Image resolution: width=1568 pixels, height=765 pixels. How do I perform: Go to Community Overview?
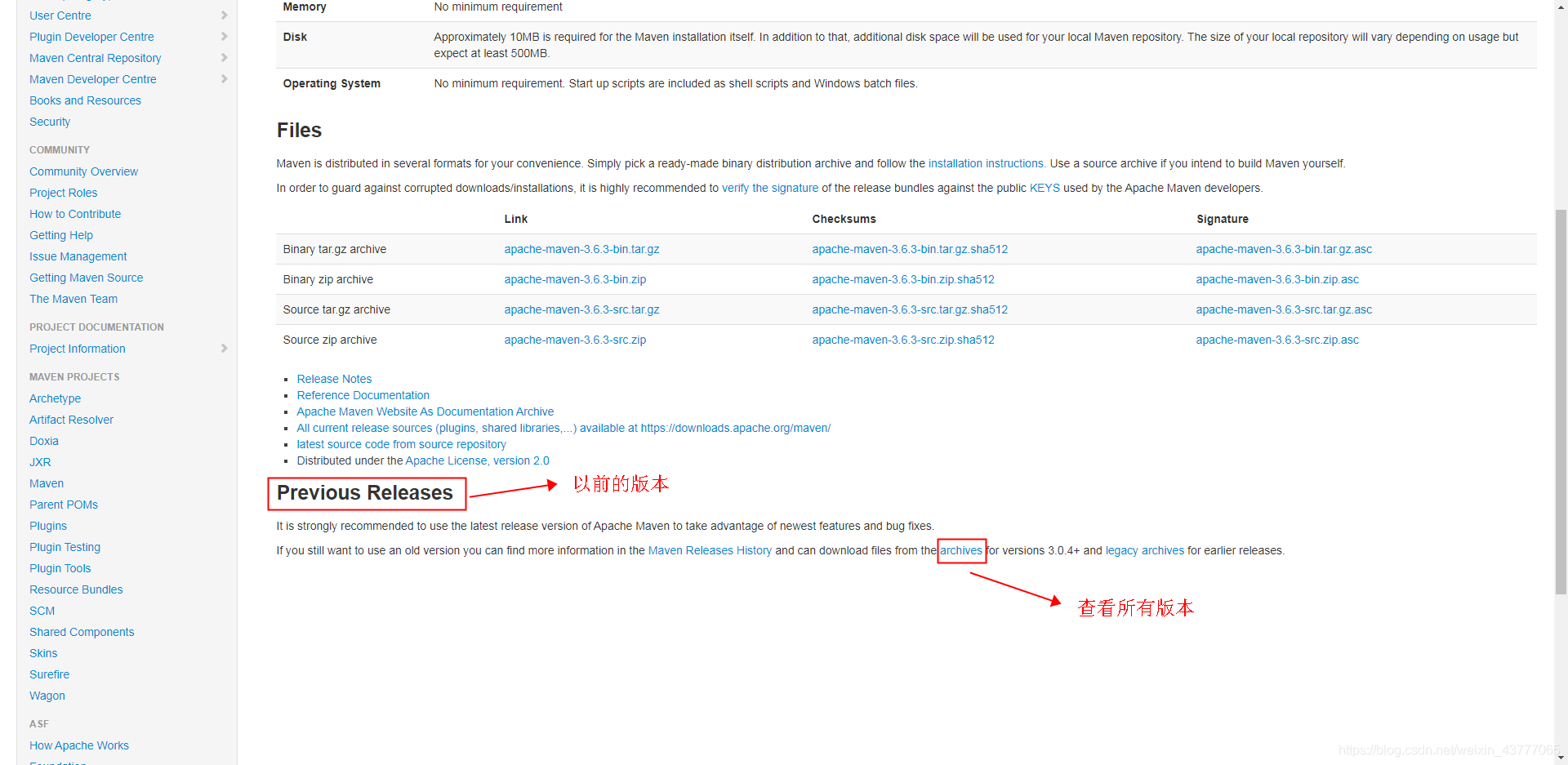click(83, 171)
